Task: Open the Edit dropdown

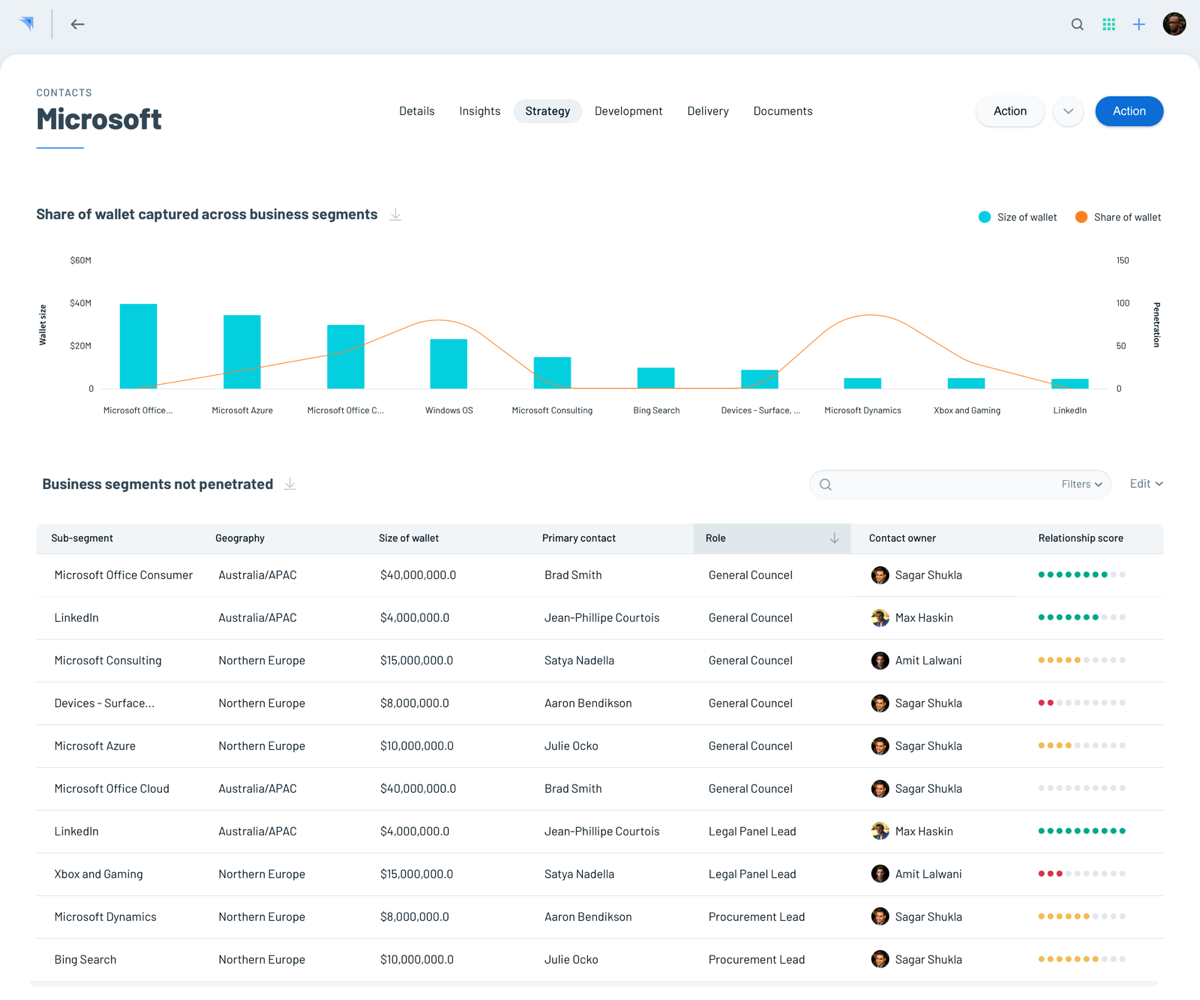Action: click(x=1146, y=484)
